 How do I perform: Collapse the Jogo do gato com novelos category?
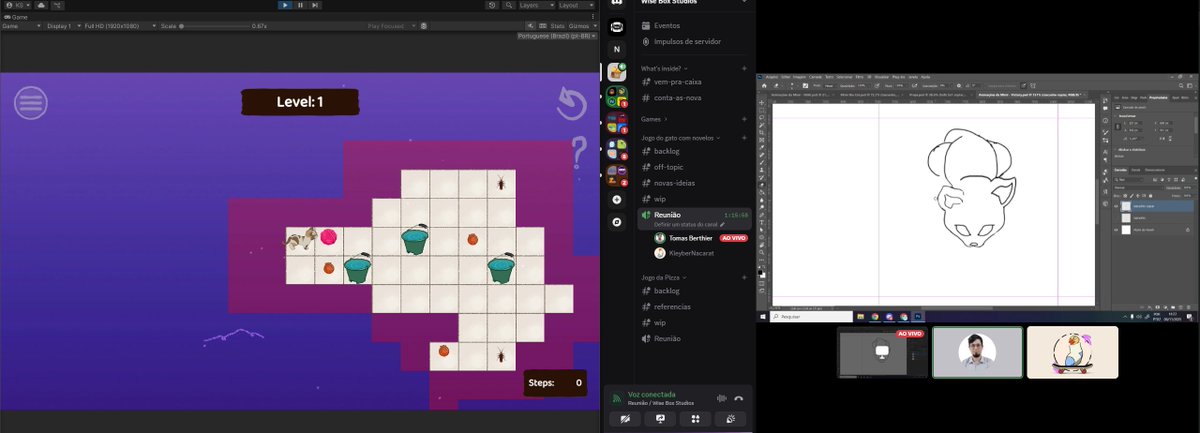pos(681,138)
